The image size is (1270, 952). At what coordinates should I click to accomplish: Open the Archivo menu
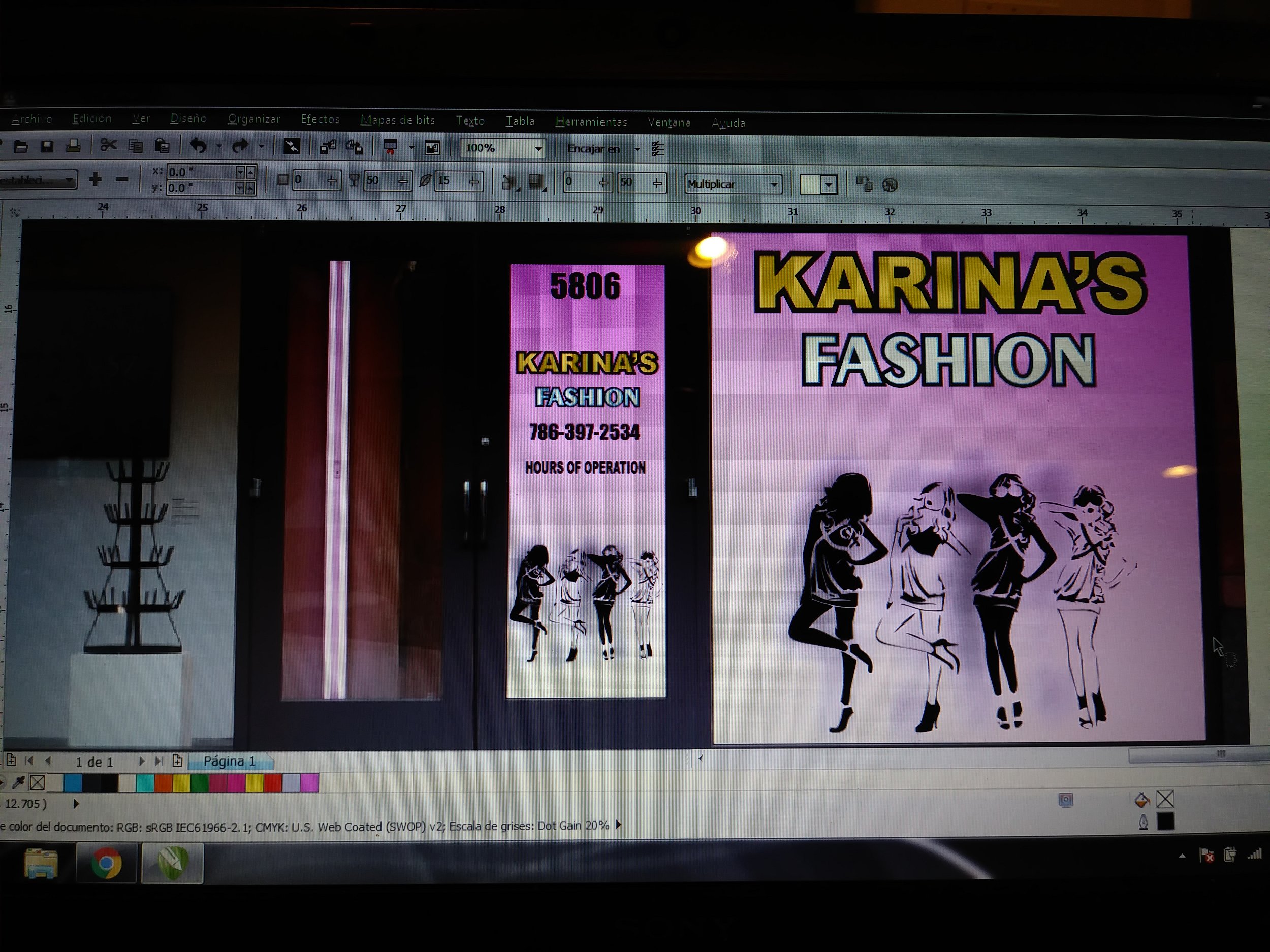[31, 119]
